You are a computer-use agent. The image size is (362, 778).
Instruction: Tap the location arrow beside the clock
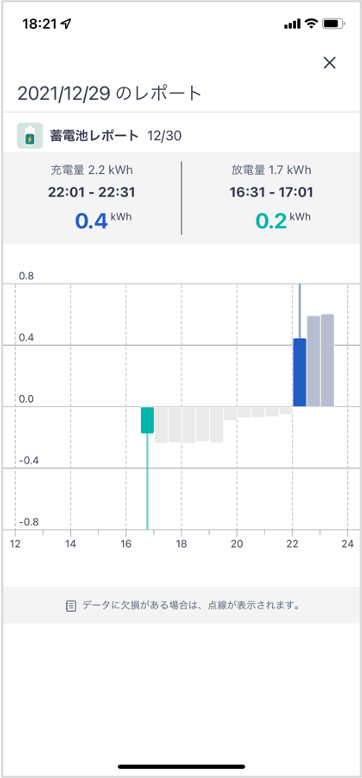pyautogui.click(x=67, y=24)
